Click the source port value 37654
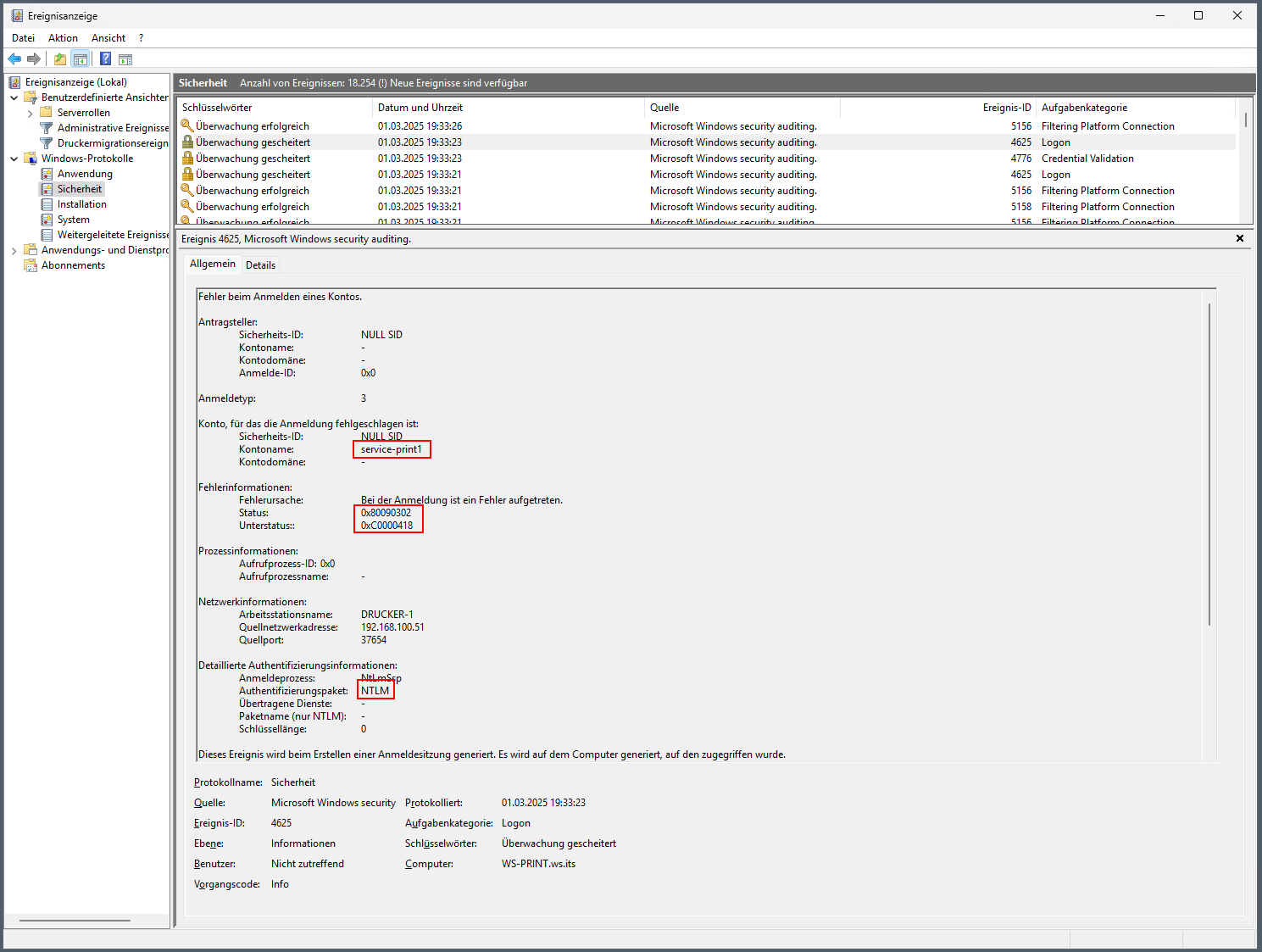 click(374, 640)
